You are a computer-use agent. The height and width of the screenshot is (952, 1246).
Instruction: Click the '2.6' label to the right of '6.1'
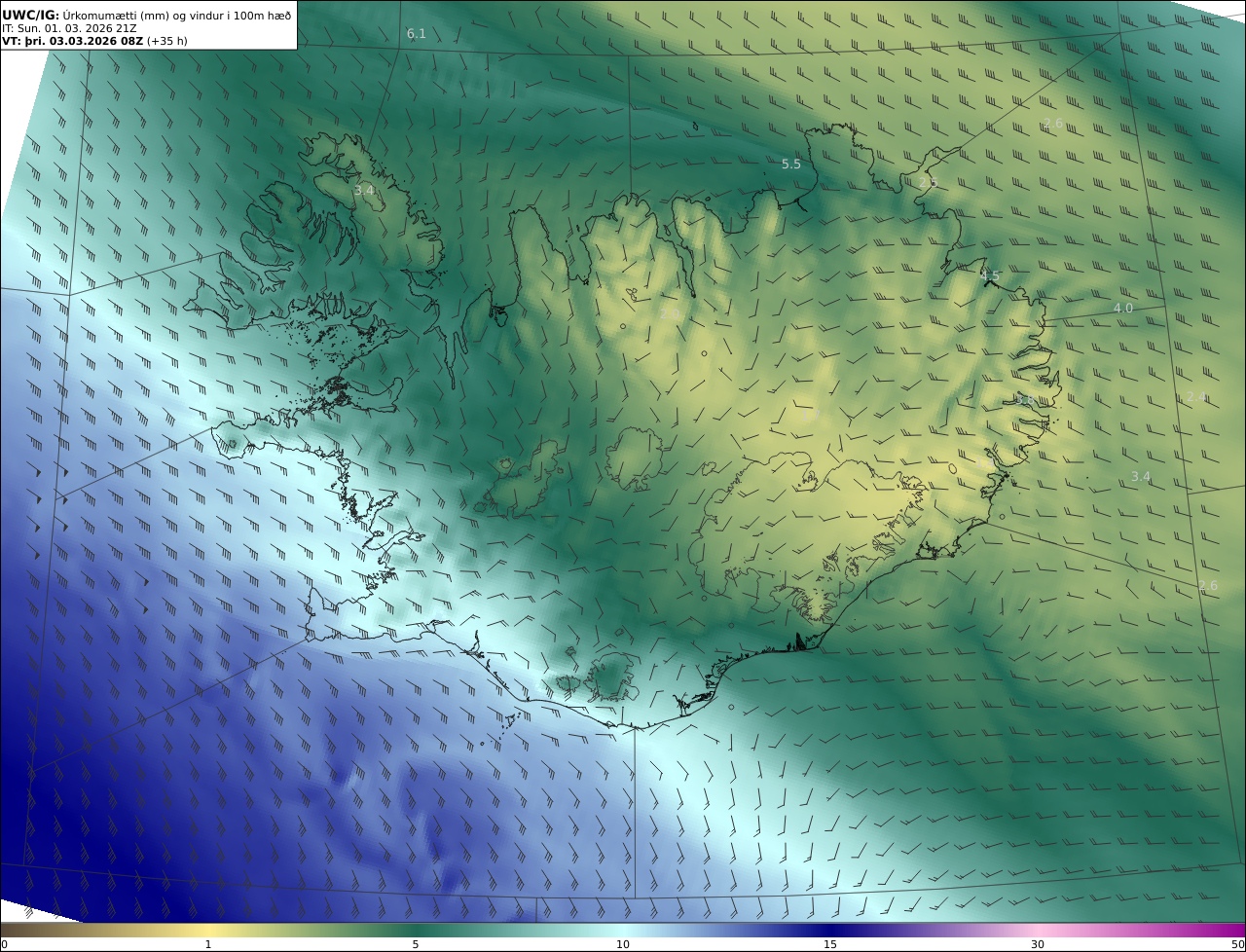click(1053, 123)
